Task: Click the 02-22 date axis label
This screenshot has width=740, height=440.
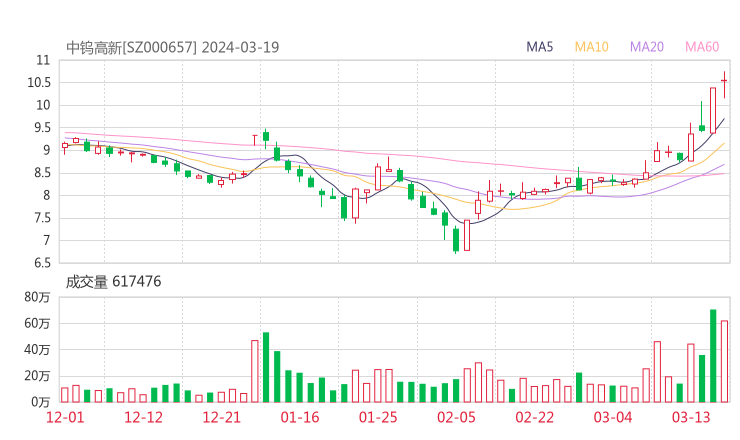Action: click(x=534, y=417)
